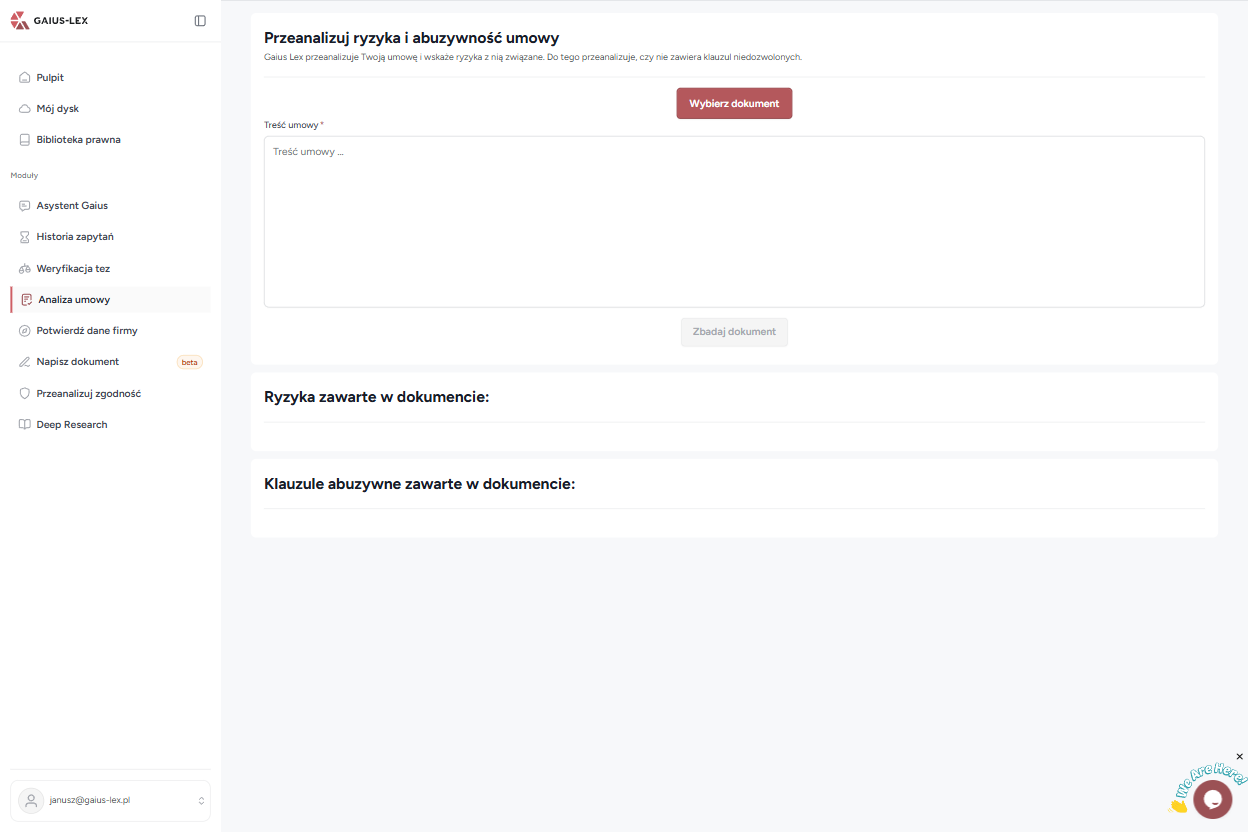Viewport: 1248px width, 832px height.
Task: Open the Analiza umowy module
Action: click(x=72, y=299)
